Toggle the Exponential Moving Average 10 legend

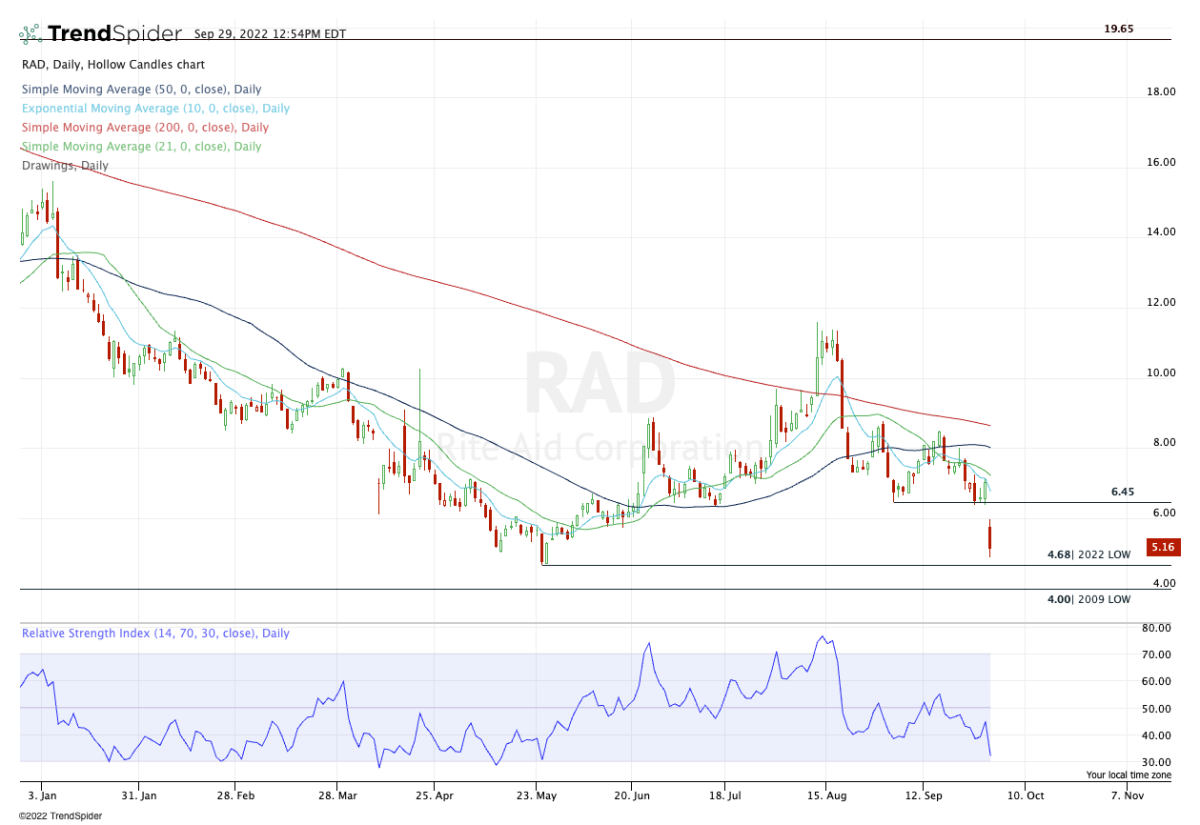point(155,108)
